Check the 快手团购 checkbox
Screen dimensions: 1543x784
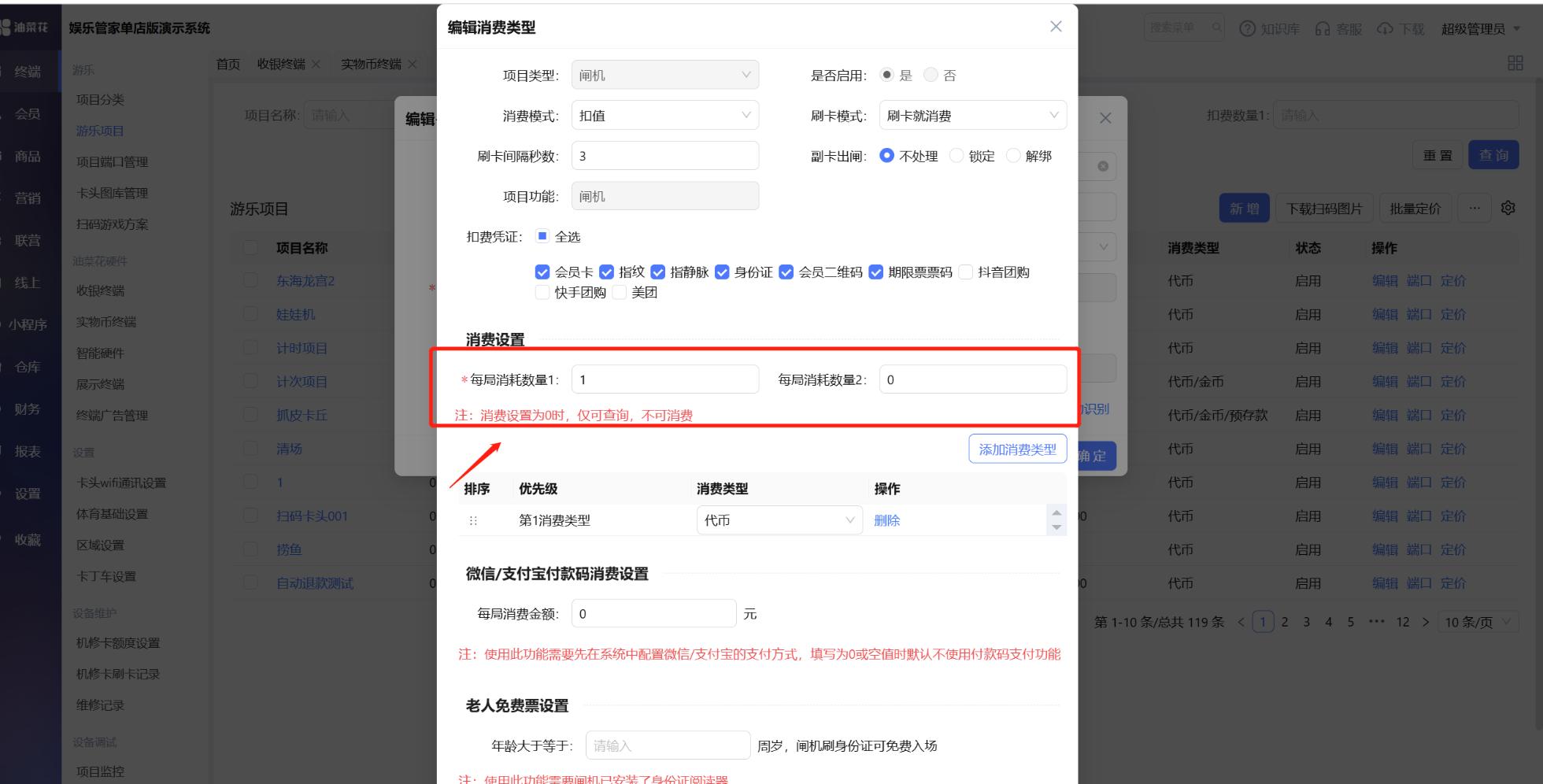point(542,293)
